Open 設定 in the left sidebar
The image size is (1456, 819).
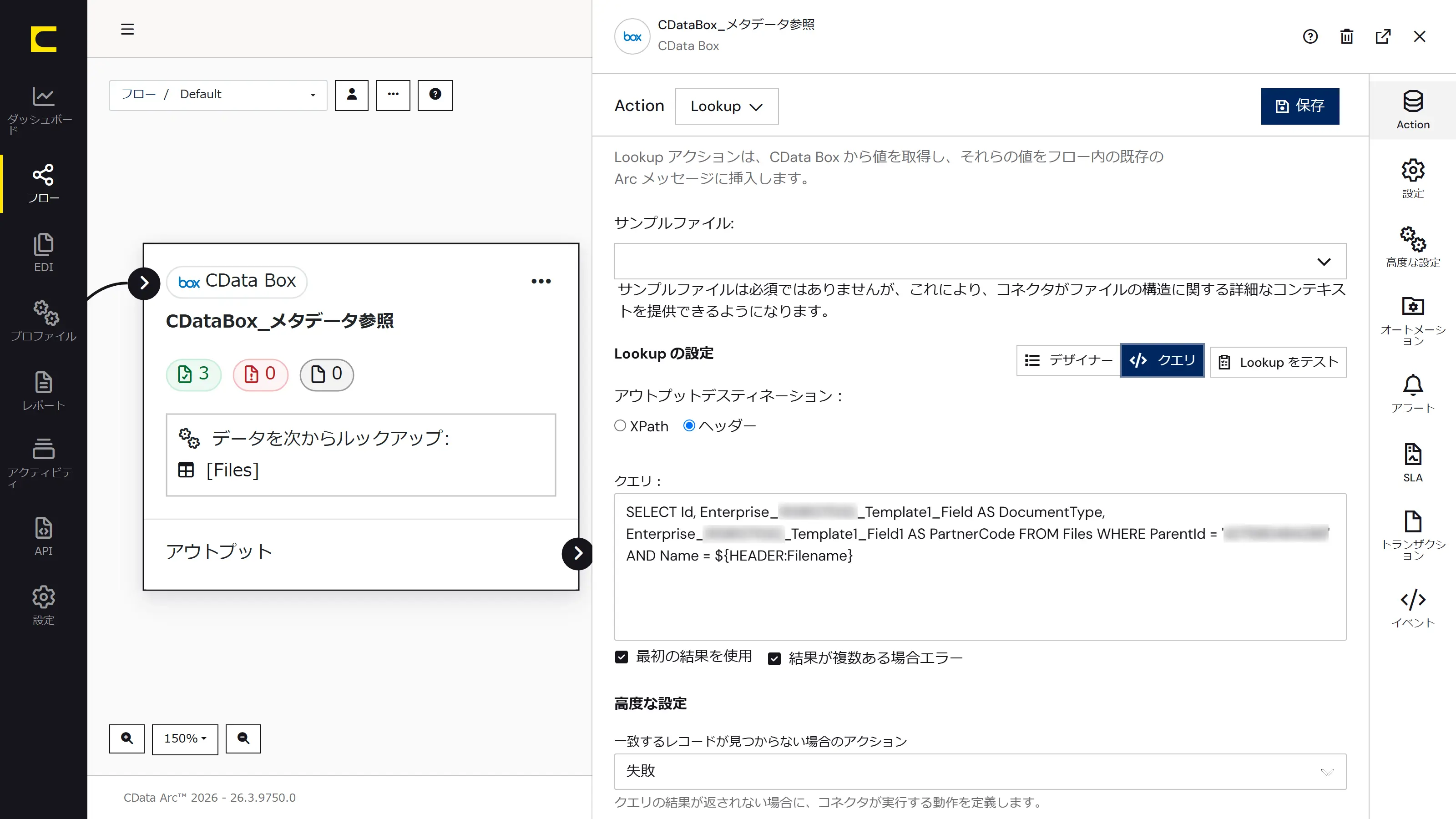(43, 605)
